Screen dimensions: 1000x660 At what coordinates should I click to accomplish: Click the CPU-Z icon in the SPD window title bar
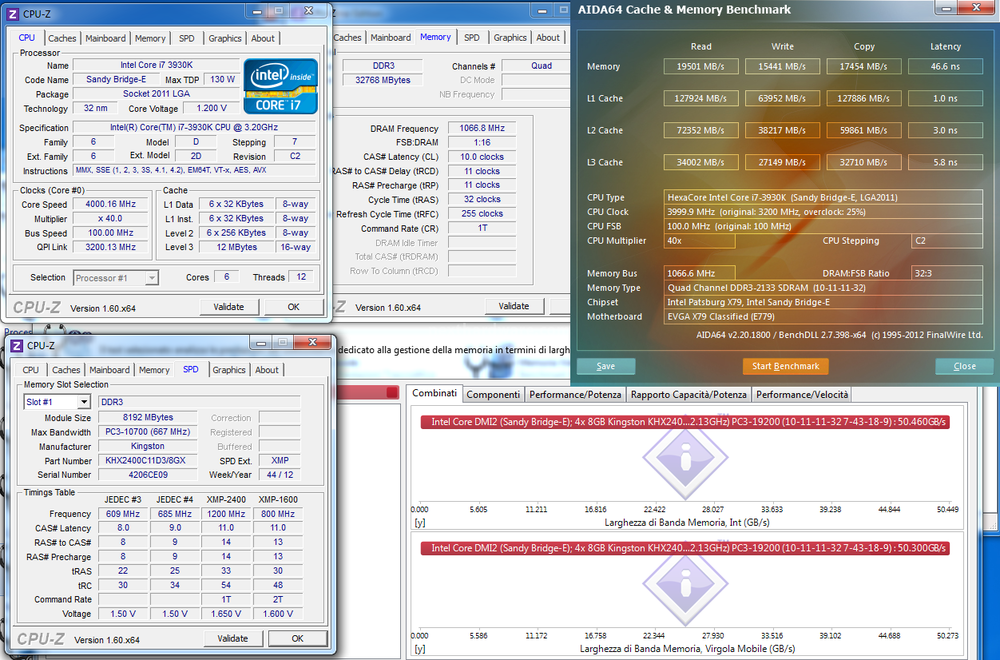[17, 346]
